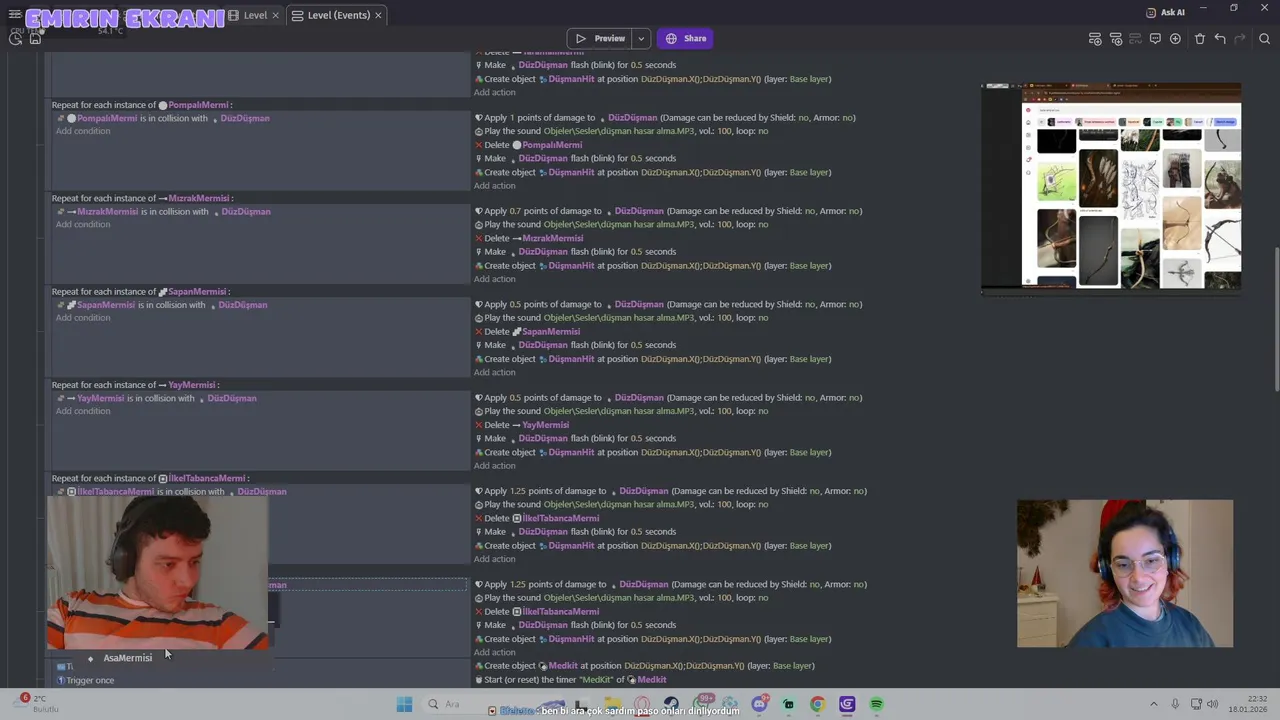Click the AsaMermisi object name

click(x=127, y=658)
